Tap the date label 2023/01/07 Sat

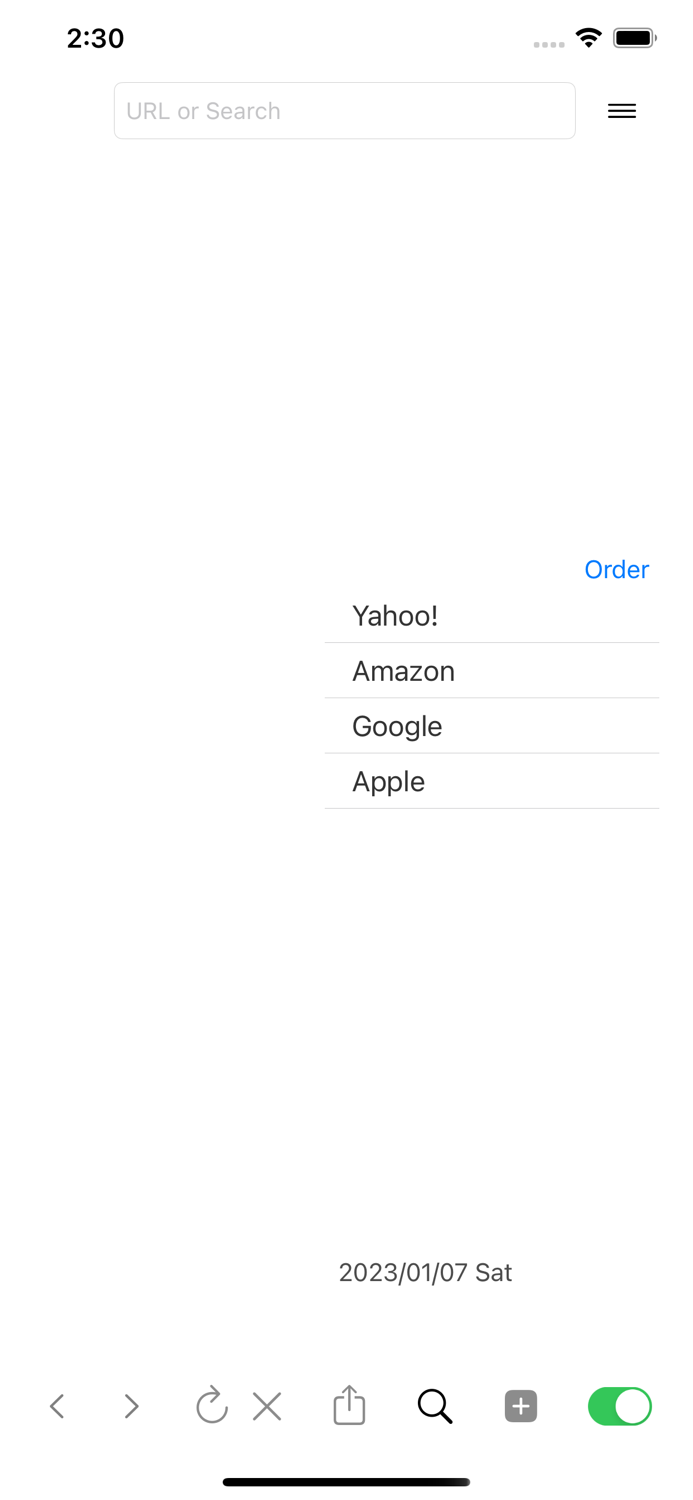point(424,1272)
